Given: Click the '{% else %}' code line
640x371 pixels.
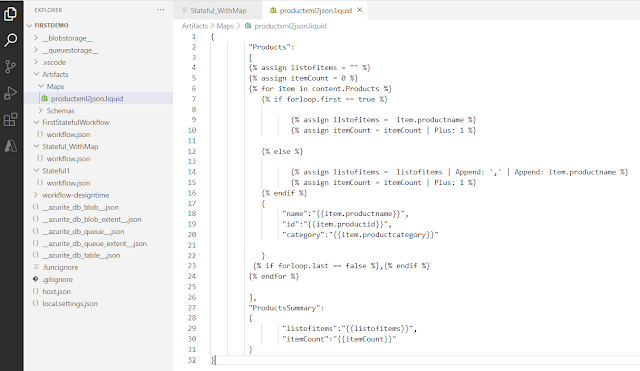Looking at the screenshot, I should coord(282,151).
